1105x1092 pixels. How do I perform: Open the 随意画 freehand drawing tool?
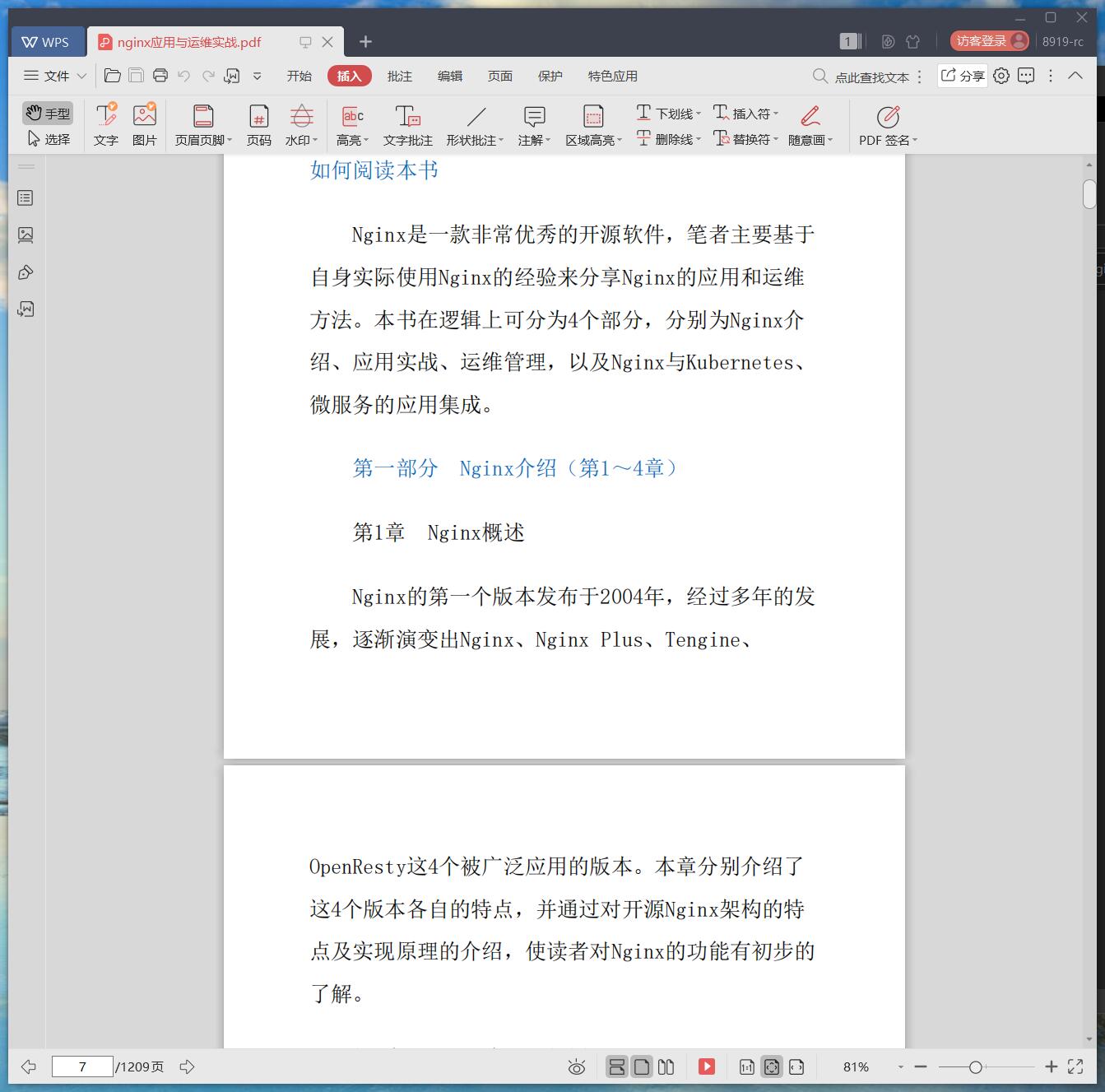point(810,125)
